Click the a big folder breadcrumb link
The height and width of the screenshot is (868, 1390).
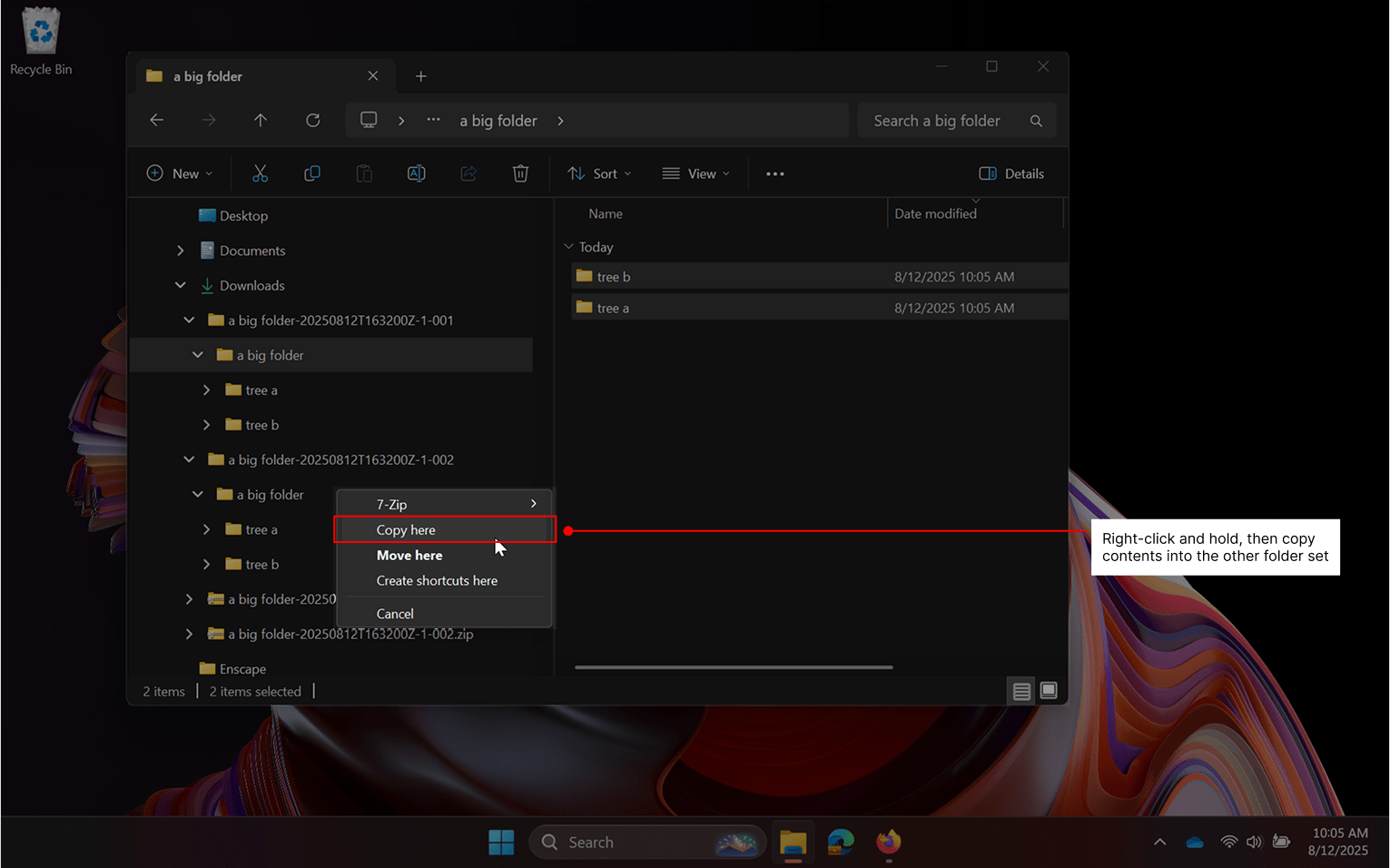pyautogui.click(x=498, y=120)
